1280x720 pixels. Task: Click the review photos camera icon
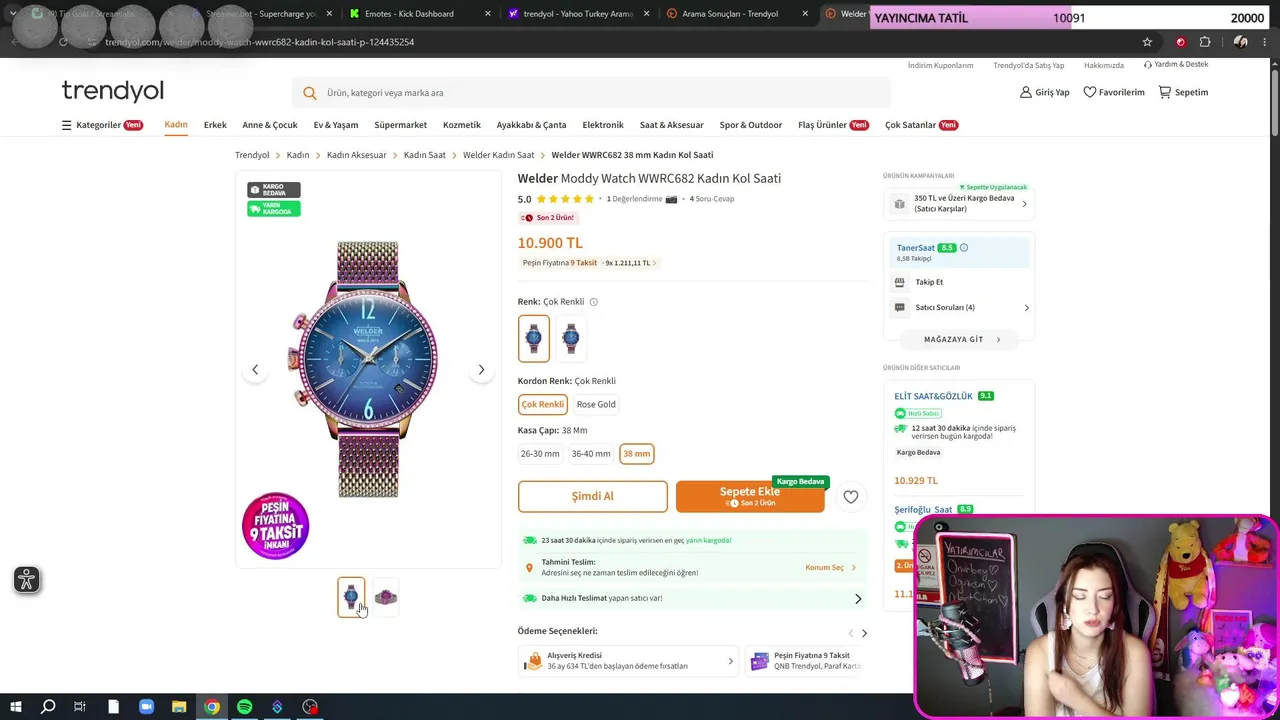pyautogui.click(x=671, y=199)
